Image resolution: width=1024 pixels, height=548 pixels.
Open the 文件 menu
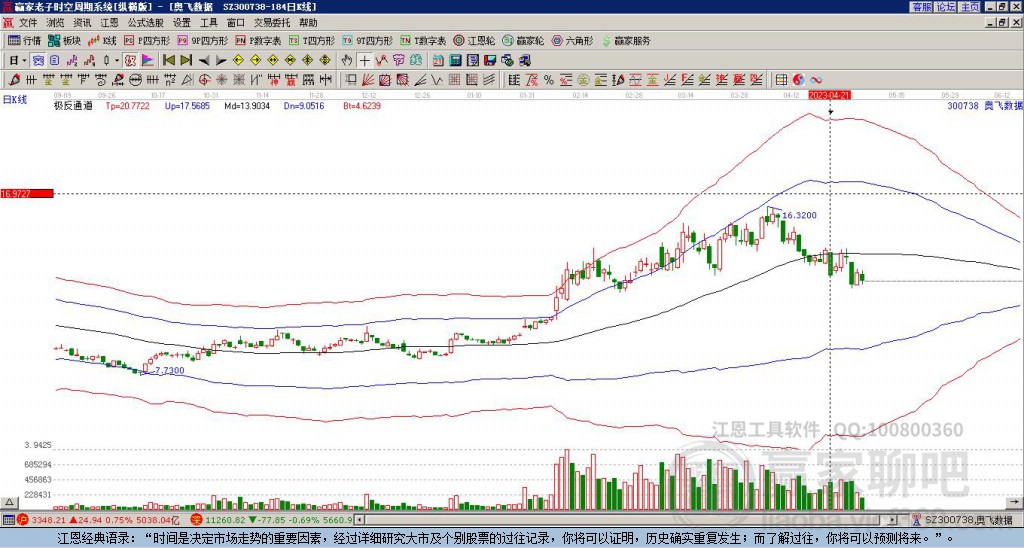click(28, 23)
